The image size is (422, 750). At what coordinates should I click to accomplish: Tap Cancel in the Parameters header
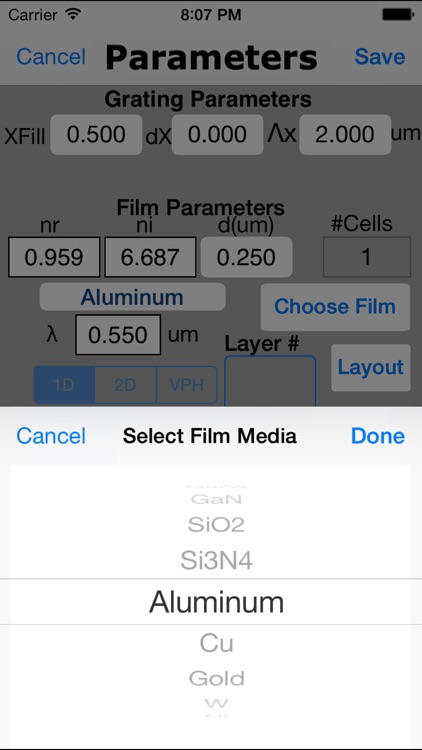[51, 56]
